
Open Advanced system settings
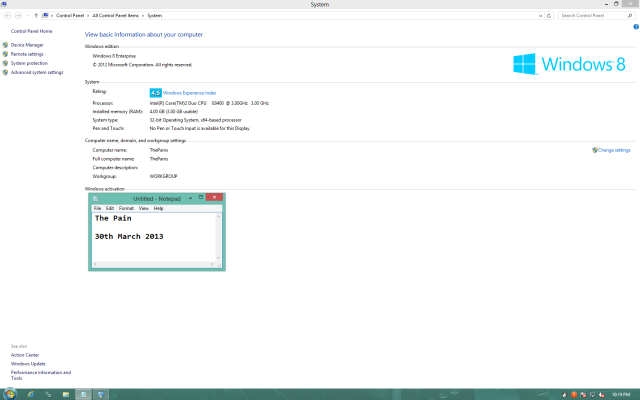pos(37,72)
